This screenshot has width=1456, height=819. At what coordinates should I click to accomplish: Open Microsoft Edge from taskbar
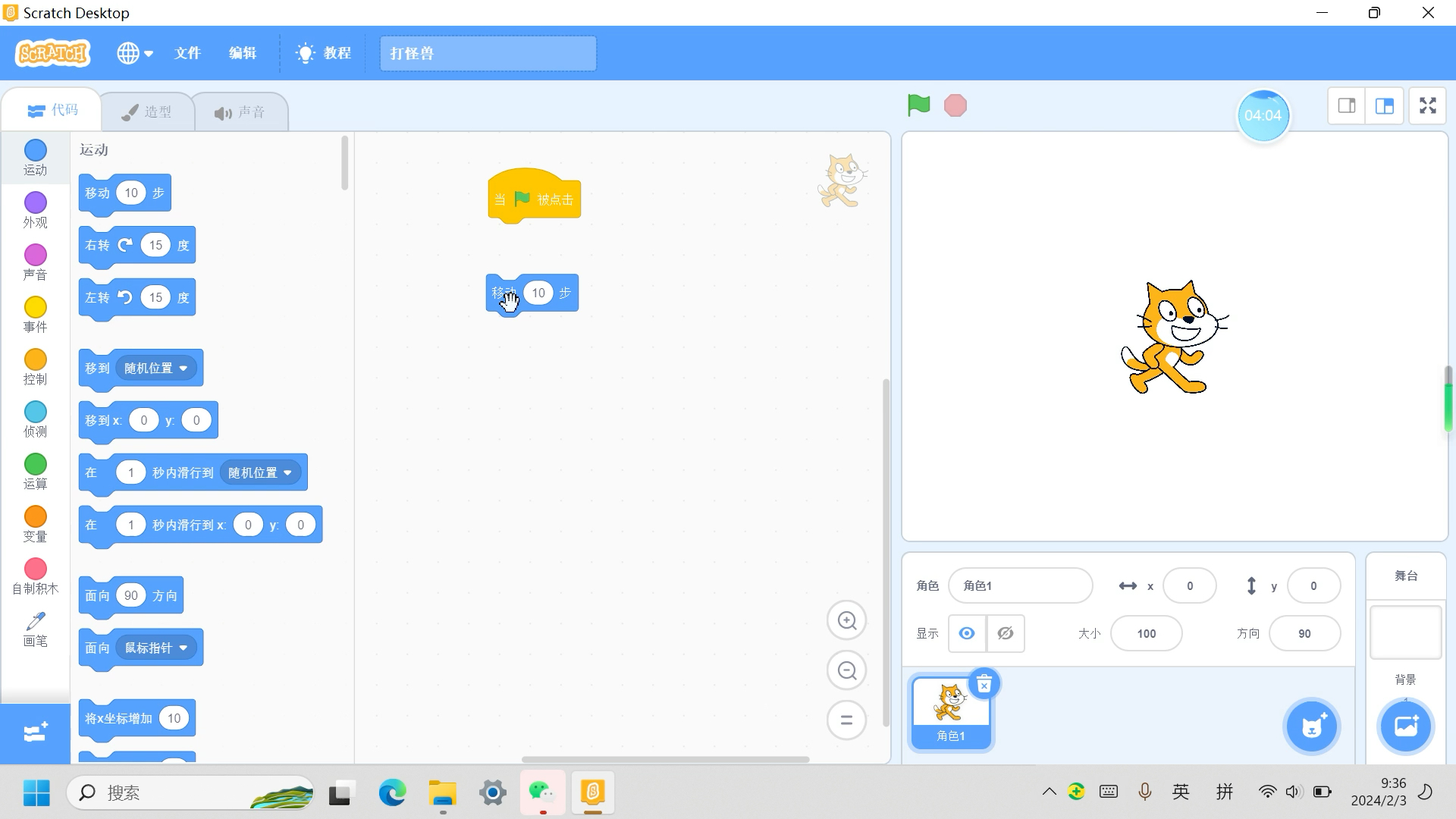tap(392, 793)
